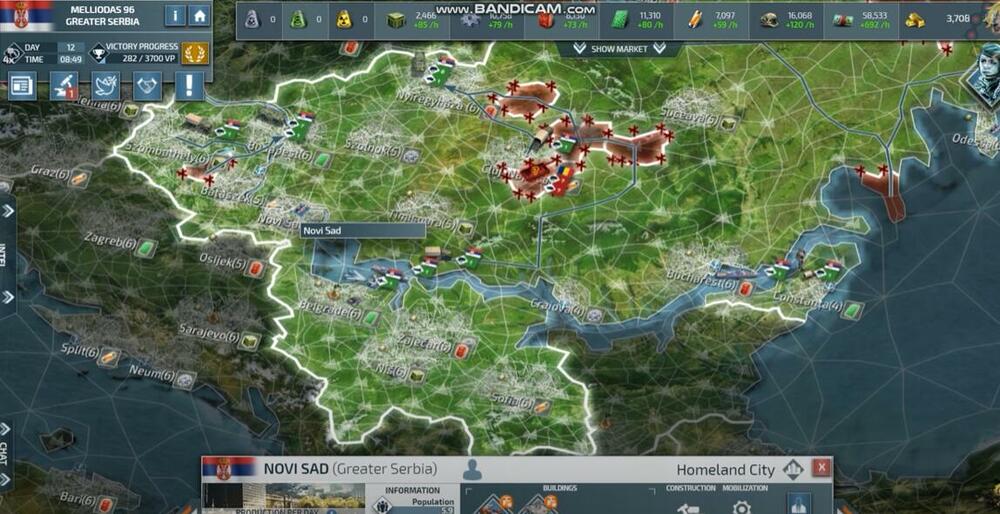Screen dimensions: 1000x514
Task: Click the gold bars resource icon
Action: [916, 19]
